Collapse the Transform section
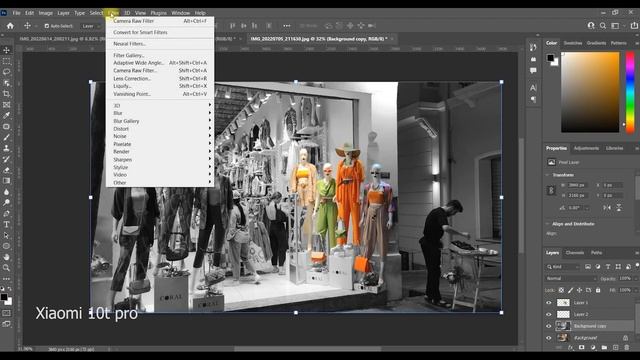This screenshot has height=360, width=640. (x=547, y=175)
